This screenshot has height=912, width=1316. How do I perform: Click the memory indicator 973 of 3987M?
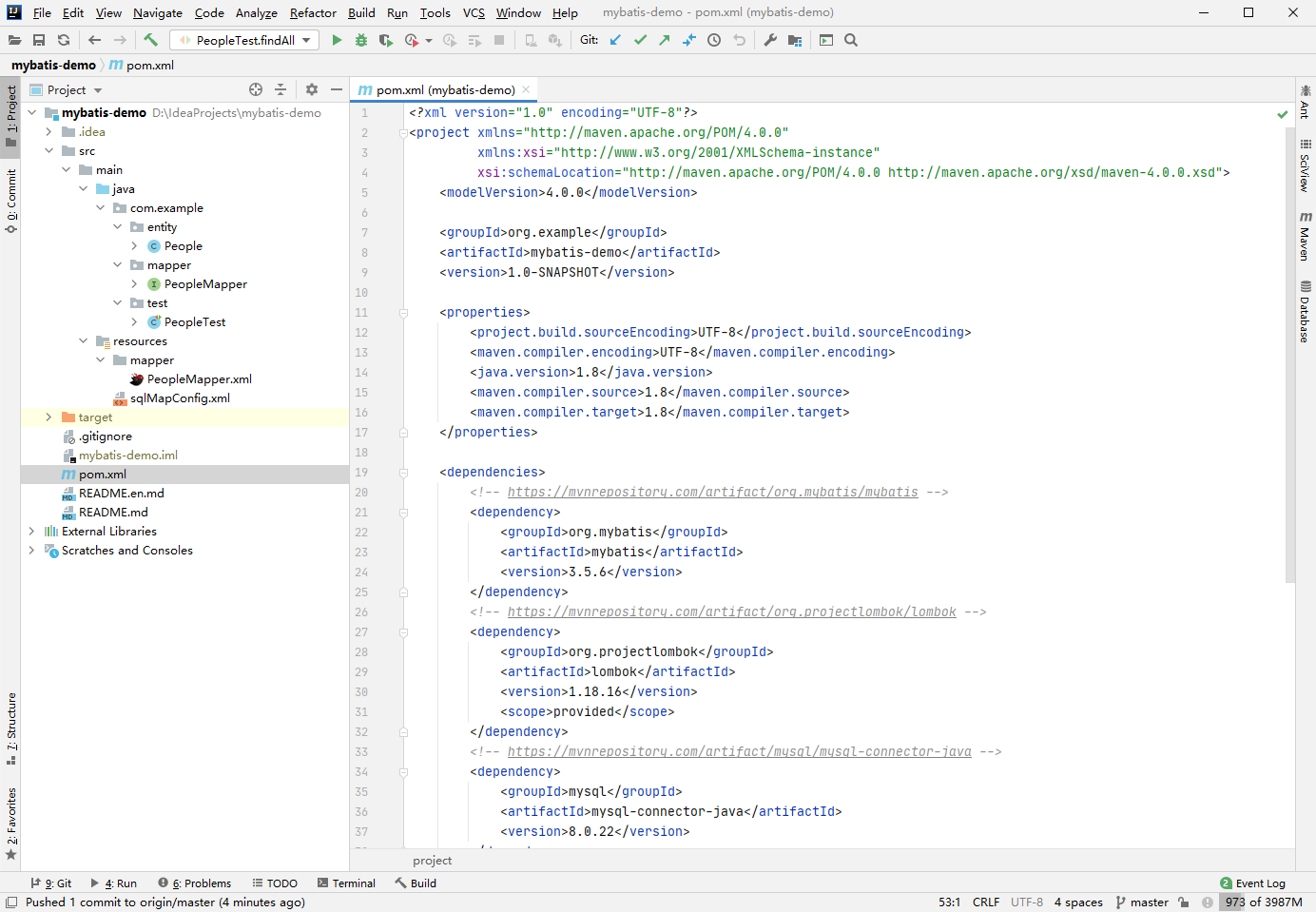(x=1264, y=902)
